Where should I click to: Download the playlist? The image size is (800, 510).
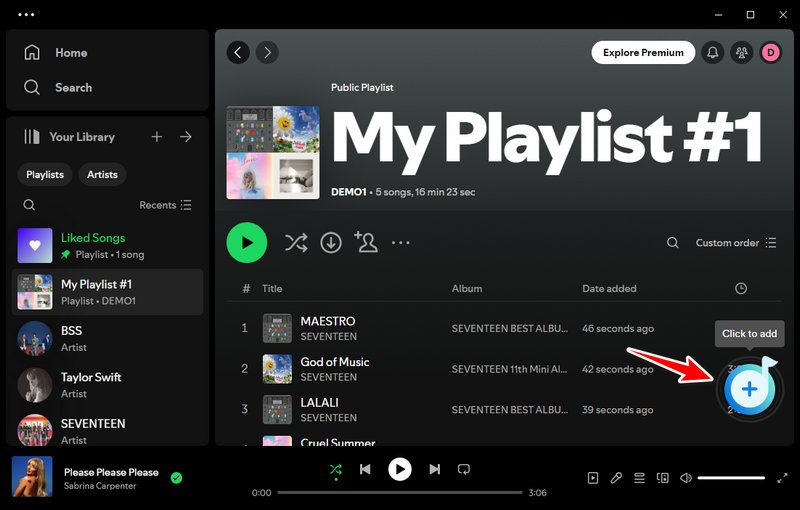[x=331, y=243]
